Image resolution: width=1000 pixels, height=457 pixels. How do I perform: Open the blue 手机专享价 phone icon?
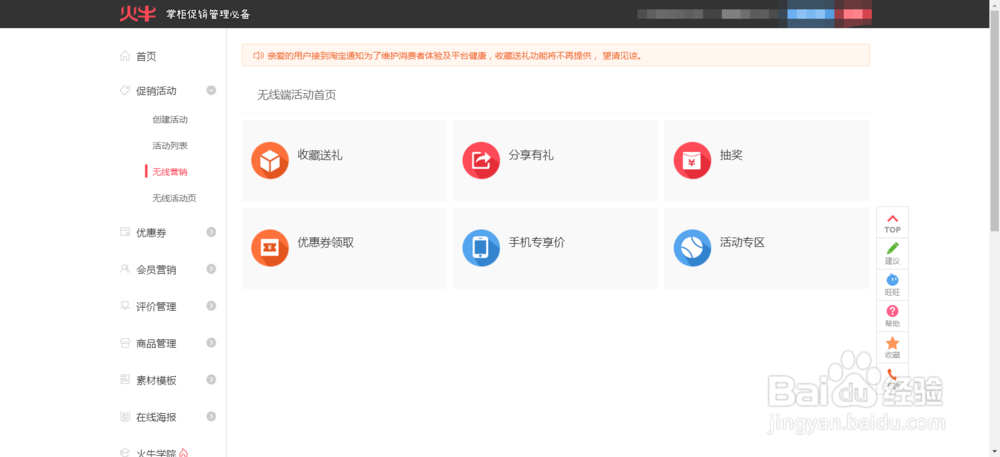pos(481,248)
